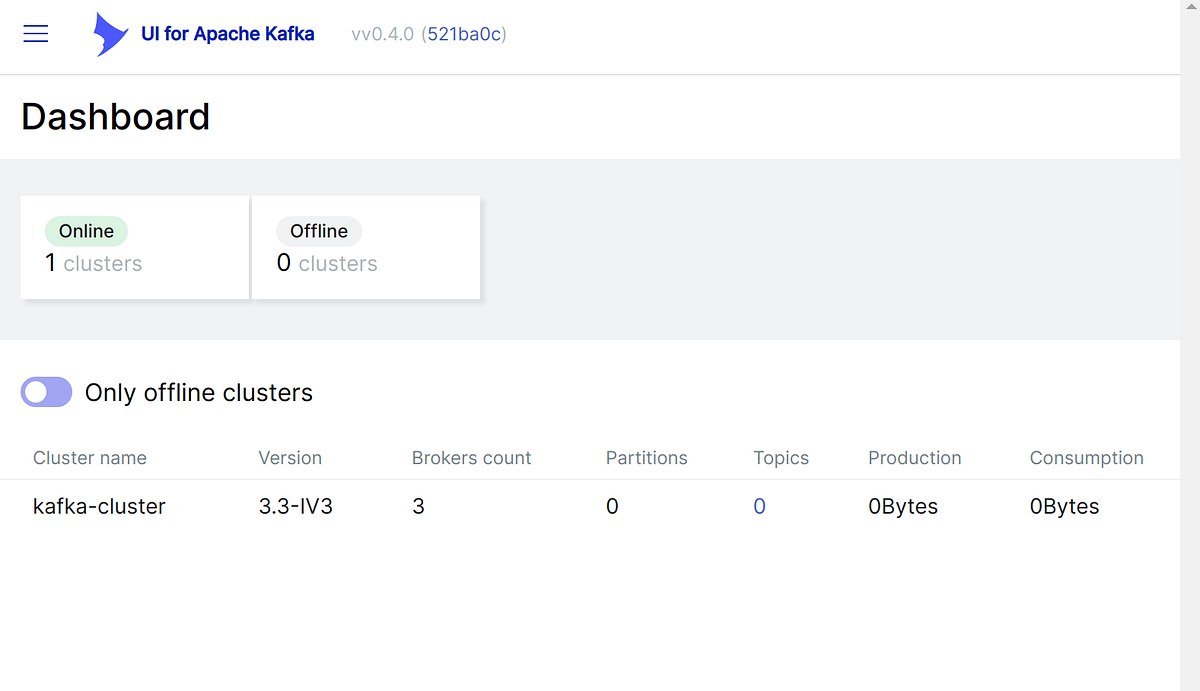Toggle the Only offline clusters switch

click(46, 393)
